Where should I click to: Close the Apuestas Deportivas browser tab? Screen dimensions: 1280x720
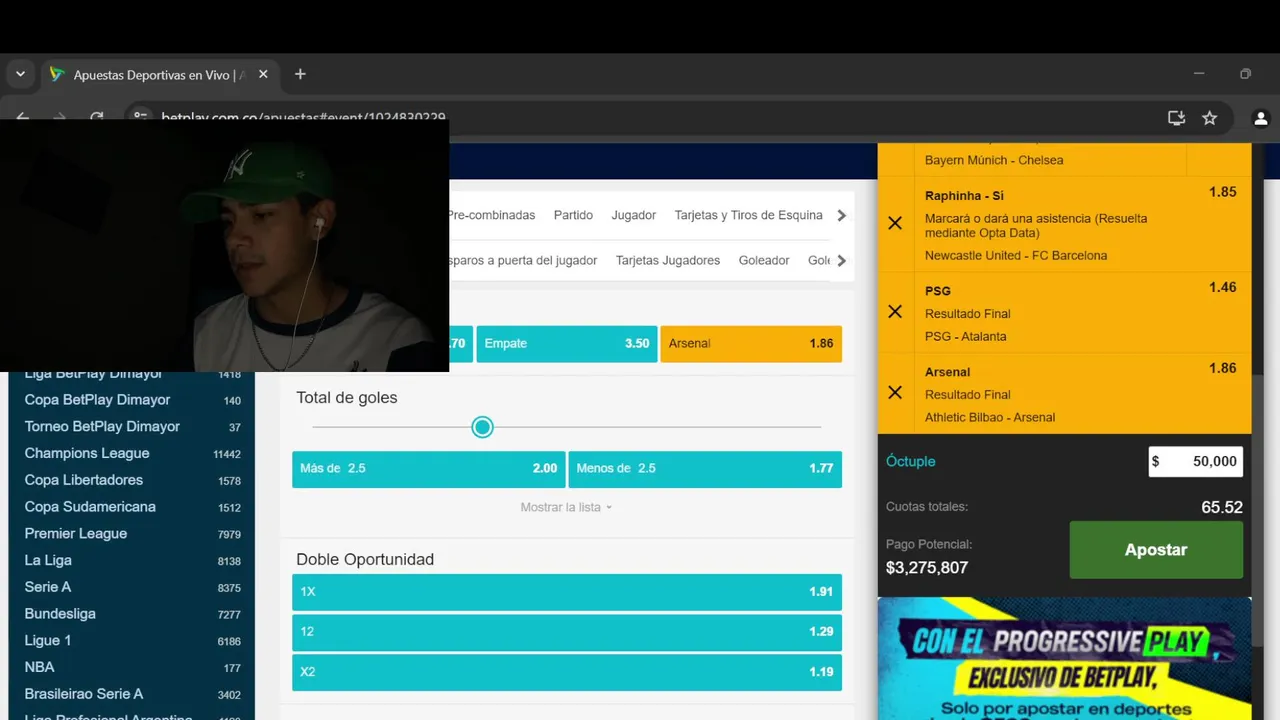click(263, 74)
